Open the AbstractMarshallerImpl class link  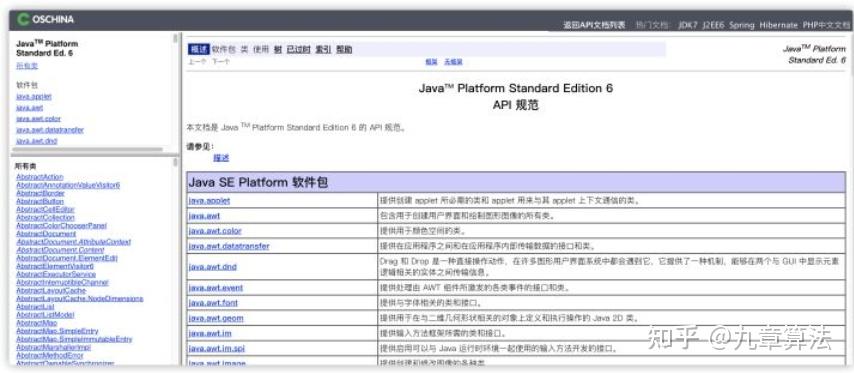pyautogui.click(x=53, y=347)
